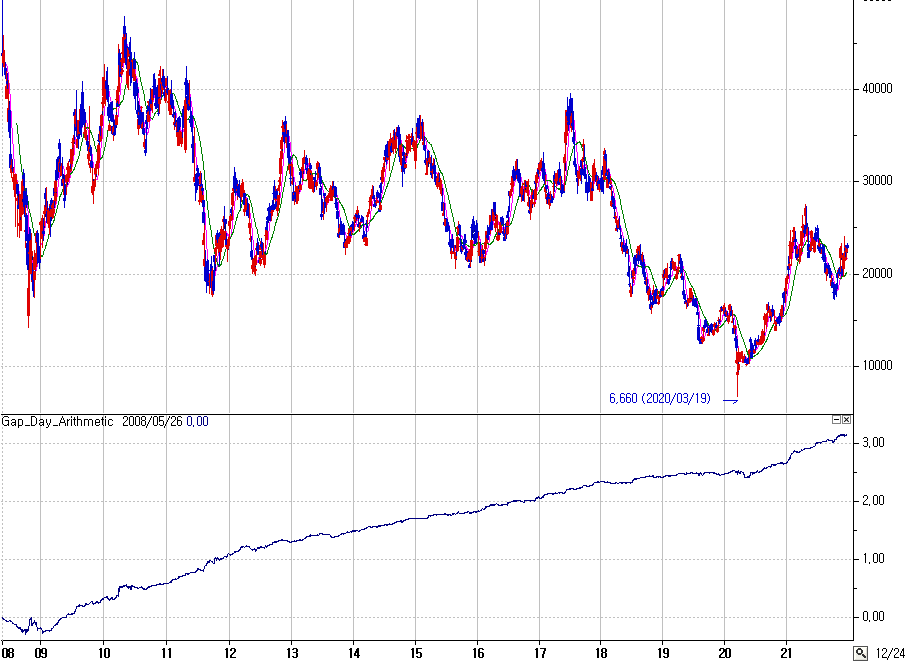Click the year 17 on time axis
Screen dimensions: 908x661
click(x=539, y=653)
